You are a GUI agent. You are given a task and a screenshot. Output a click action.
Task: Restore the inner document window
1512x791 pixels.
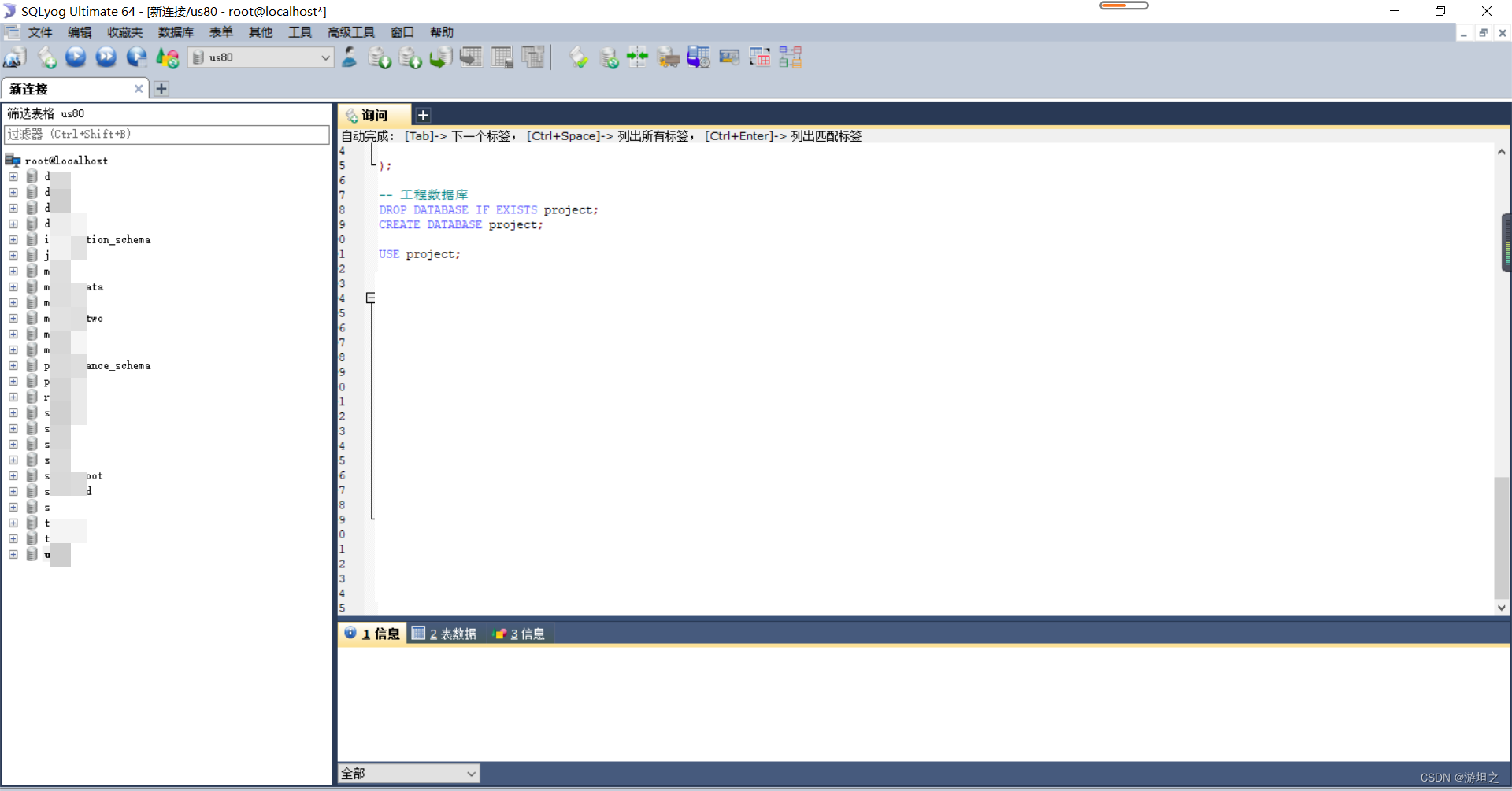point(1483,33)
